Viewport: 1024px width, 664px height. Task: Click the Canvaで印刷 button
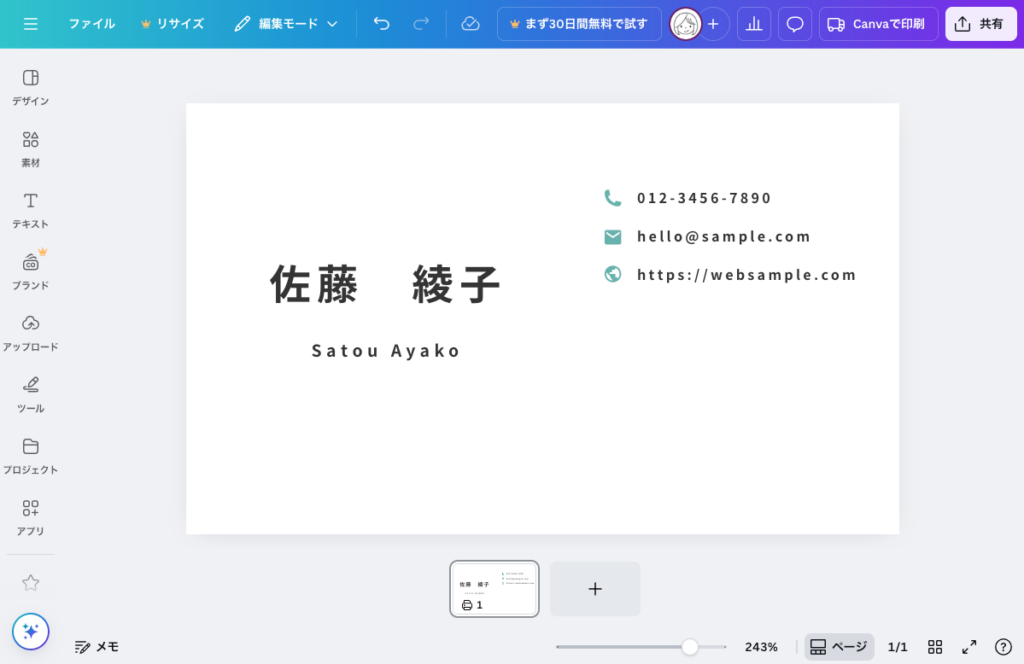click(878, 24)
